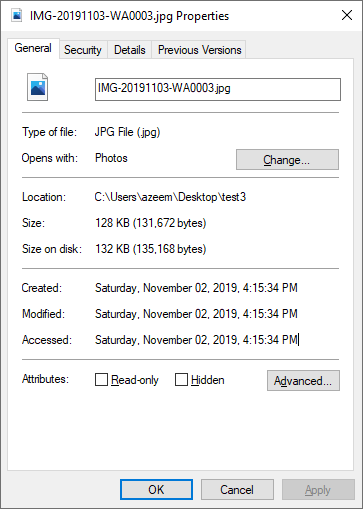Go to the General tab

click(x=33, y=49)
